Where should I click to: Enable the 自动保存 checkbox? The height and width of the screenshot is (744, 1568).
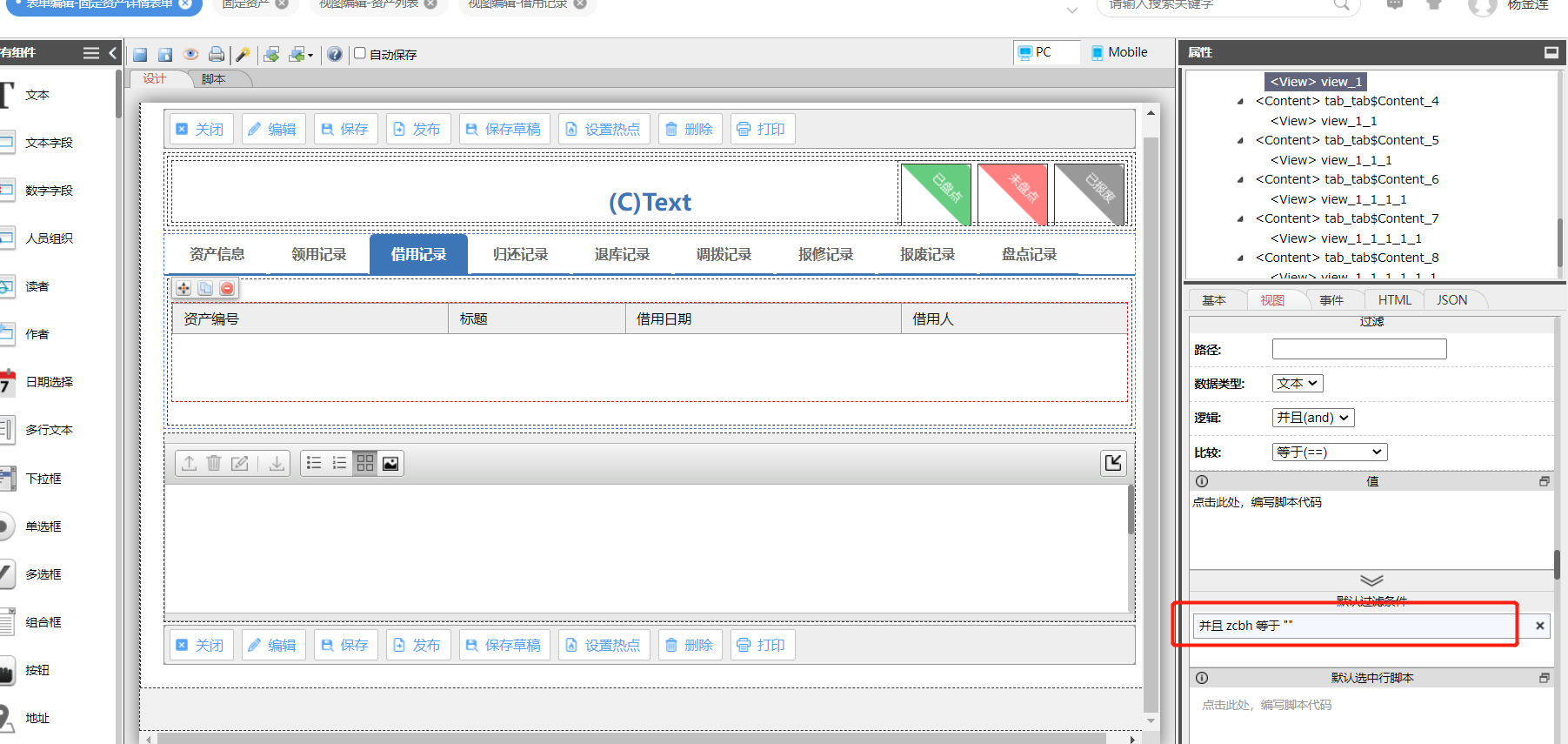coord(360,53)
